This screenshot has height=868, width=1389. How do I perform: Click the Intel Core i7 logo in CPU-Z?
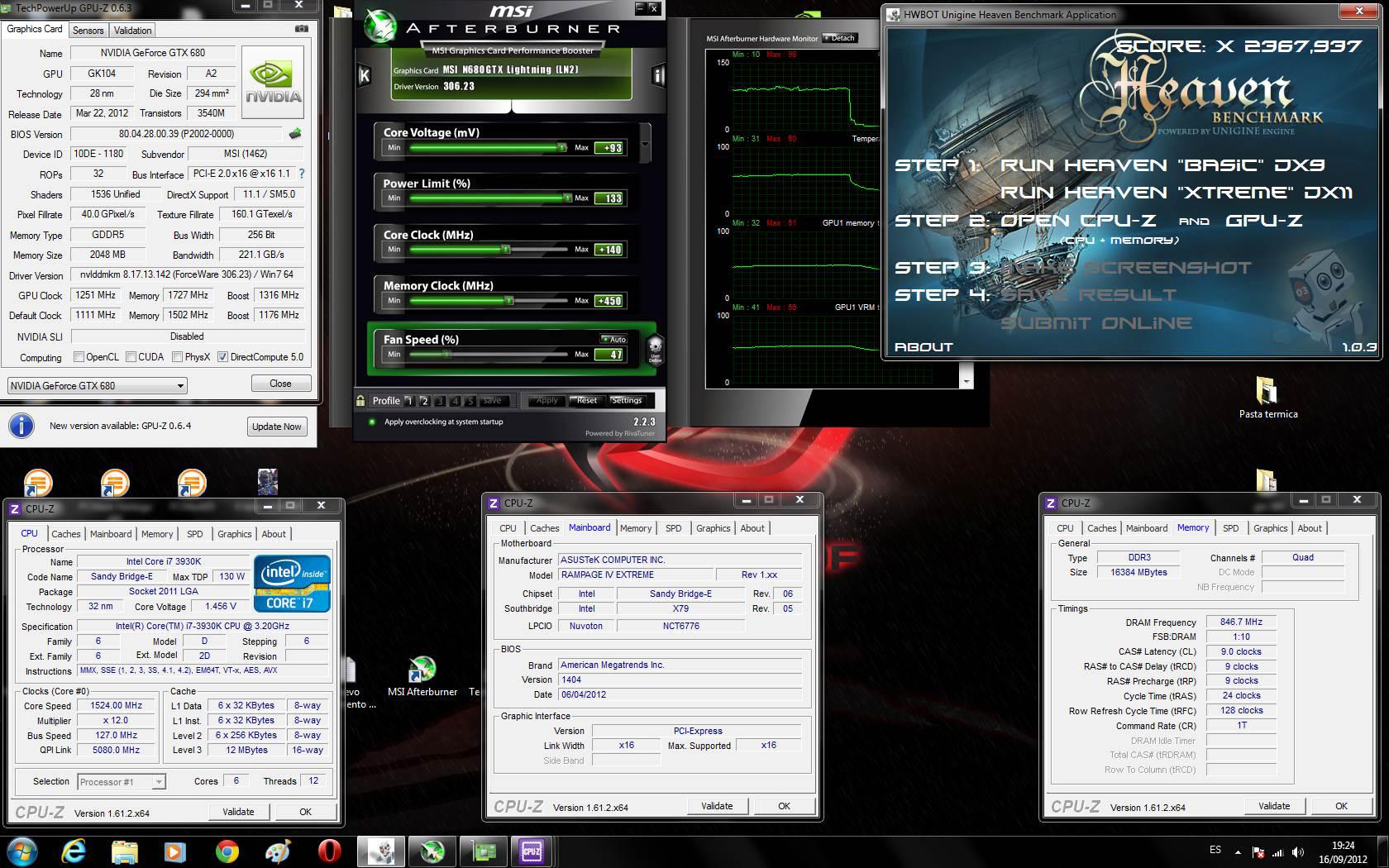pyautogui.click(x=294, y=584)
